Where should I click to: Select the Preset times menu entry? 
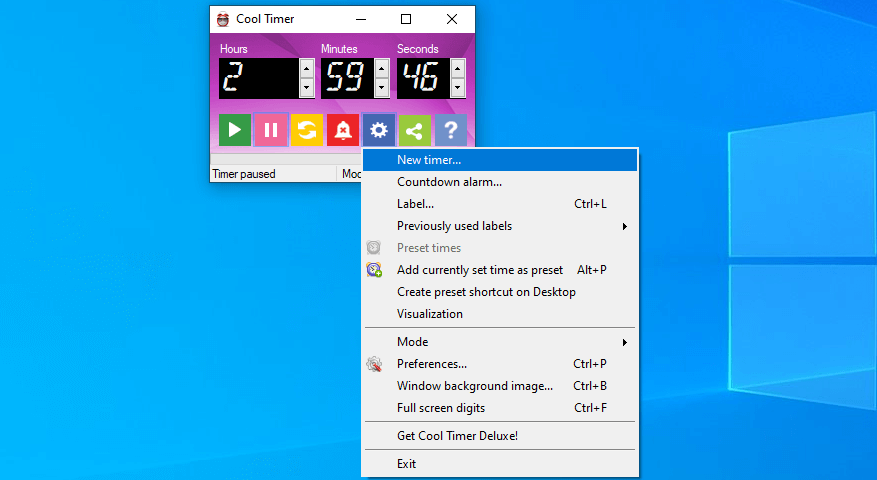(x=500, y=248)
